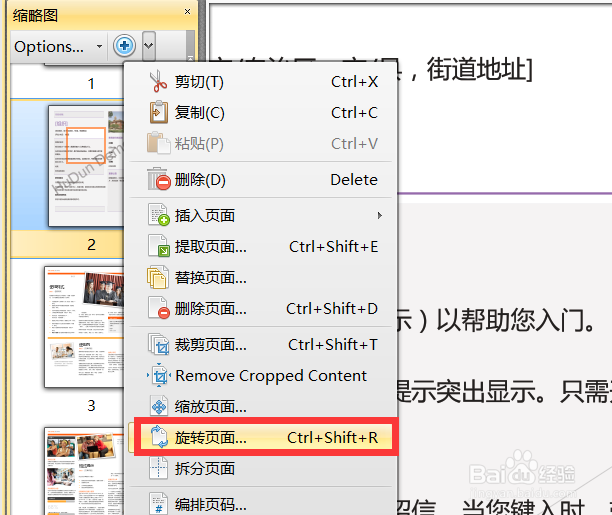Expand the chevron dropdown beside the plus button

click(x=148, y=46)
